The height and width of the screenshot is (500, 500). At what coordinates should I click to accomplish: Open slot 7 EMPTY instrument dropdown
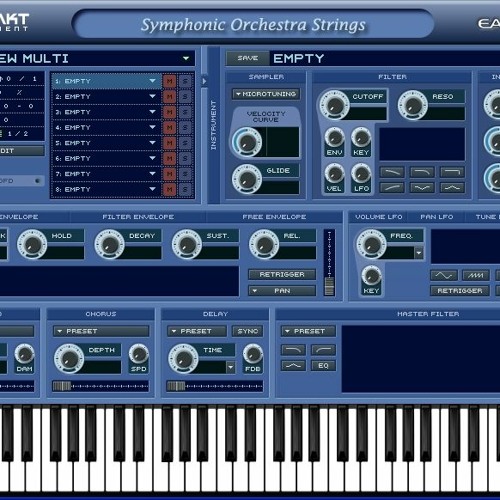tap(152, 174)
